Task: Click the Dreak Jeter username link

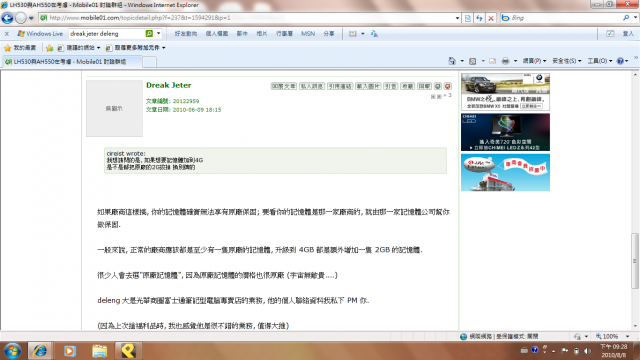Action: point(169,85)
